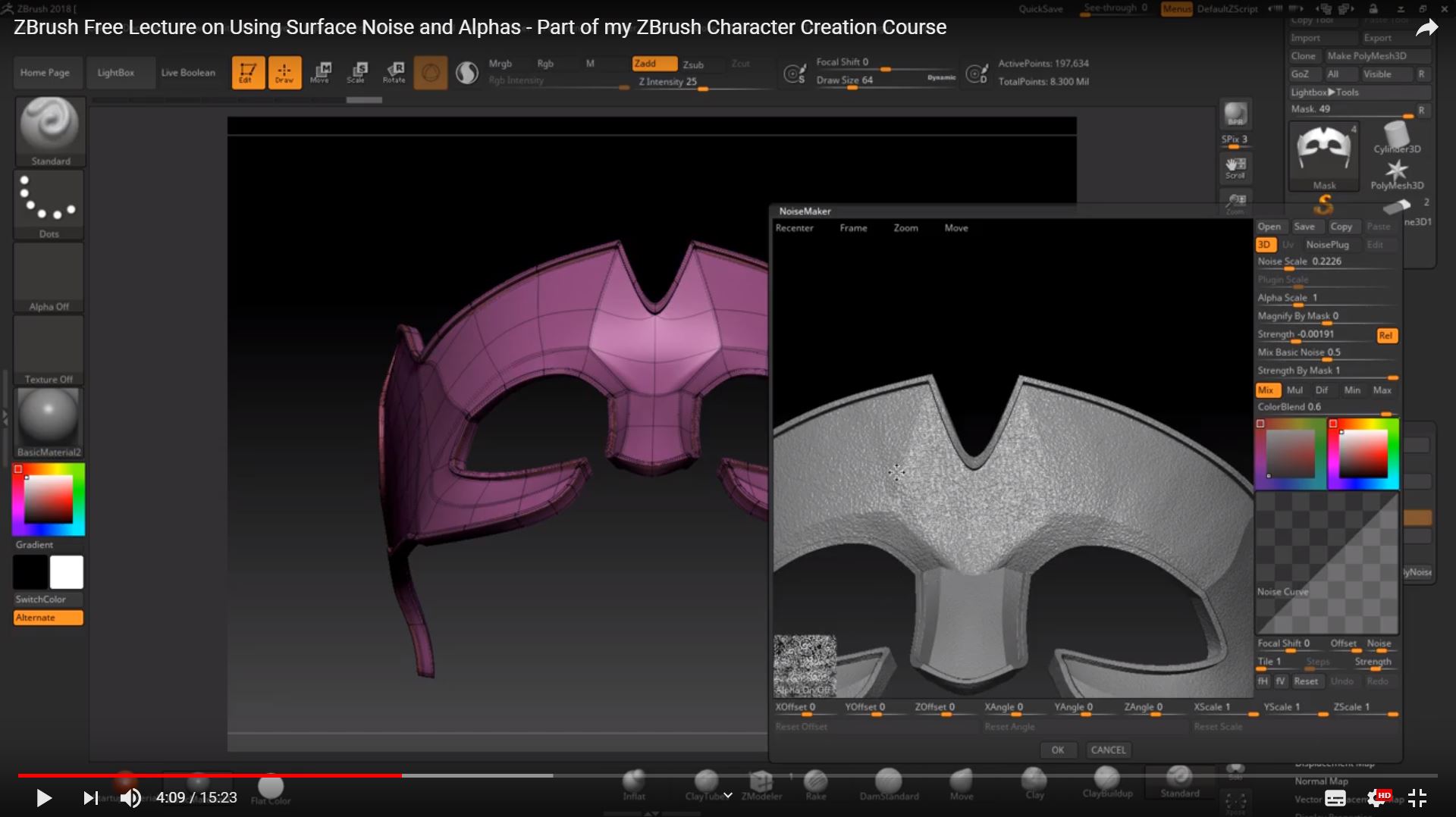Image resolution: width=1456 pixels, height=817 pixels.
Task: Open the Texture Off selector
Action: [x=49, y=350]
